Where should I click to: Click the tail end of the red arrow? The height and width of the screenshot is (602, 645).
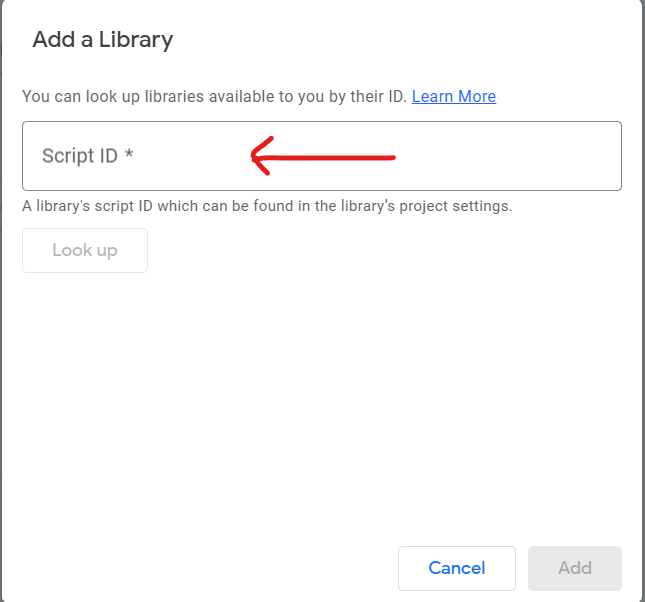point(389,157)
